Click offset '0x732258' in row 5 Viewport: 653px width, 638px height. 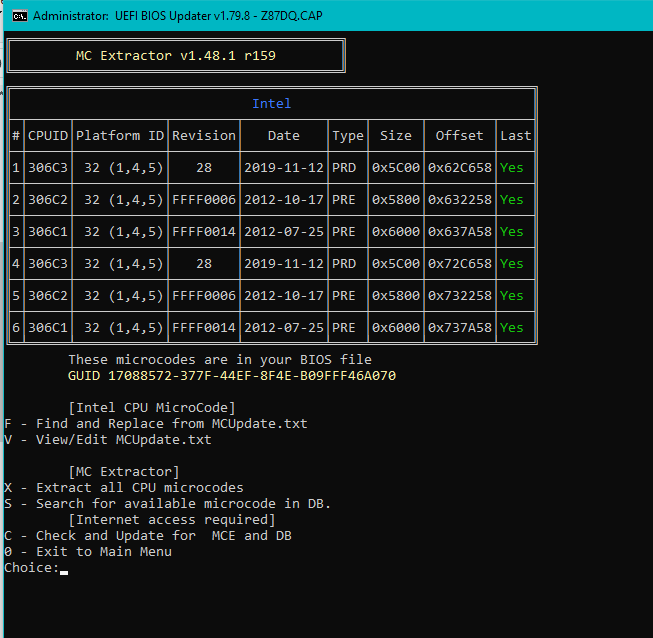[x=460, y=296]
